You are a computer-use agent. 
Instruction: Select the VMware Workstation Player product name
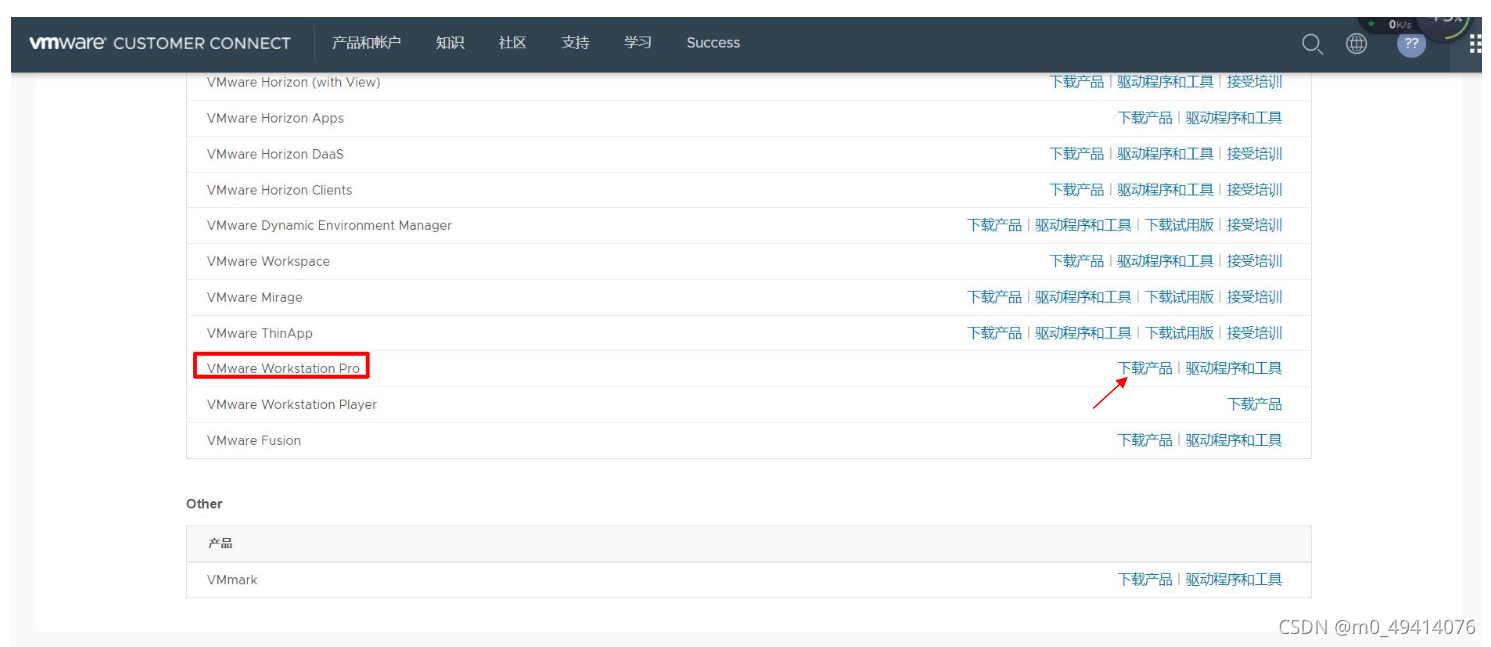point(292,404)
